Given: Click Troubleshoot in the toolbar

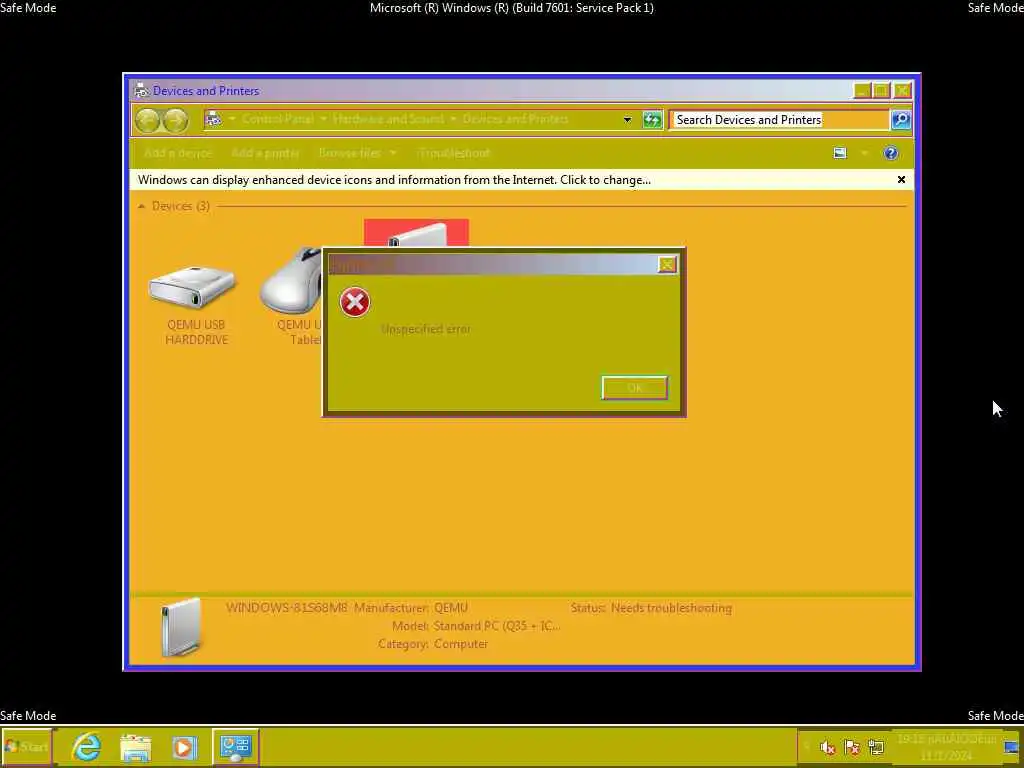Looking at the screenshot, I should click(454, 153).
